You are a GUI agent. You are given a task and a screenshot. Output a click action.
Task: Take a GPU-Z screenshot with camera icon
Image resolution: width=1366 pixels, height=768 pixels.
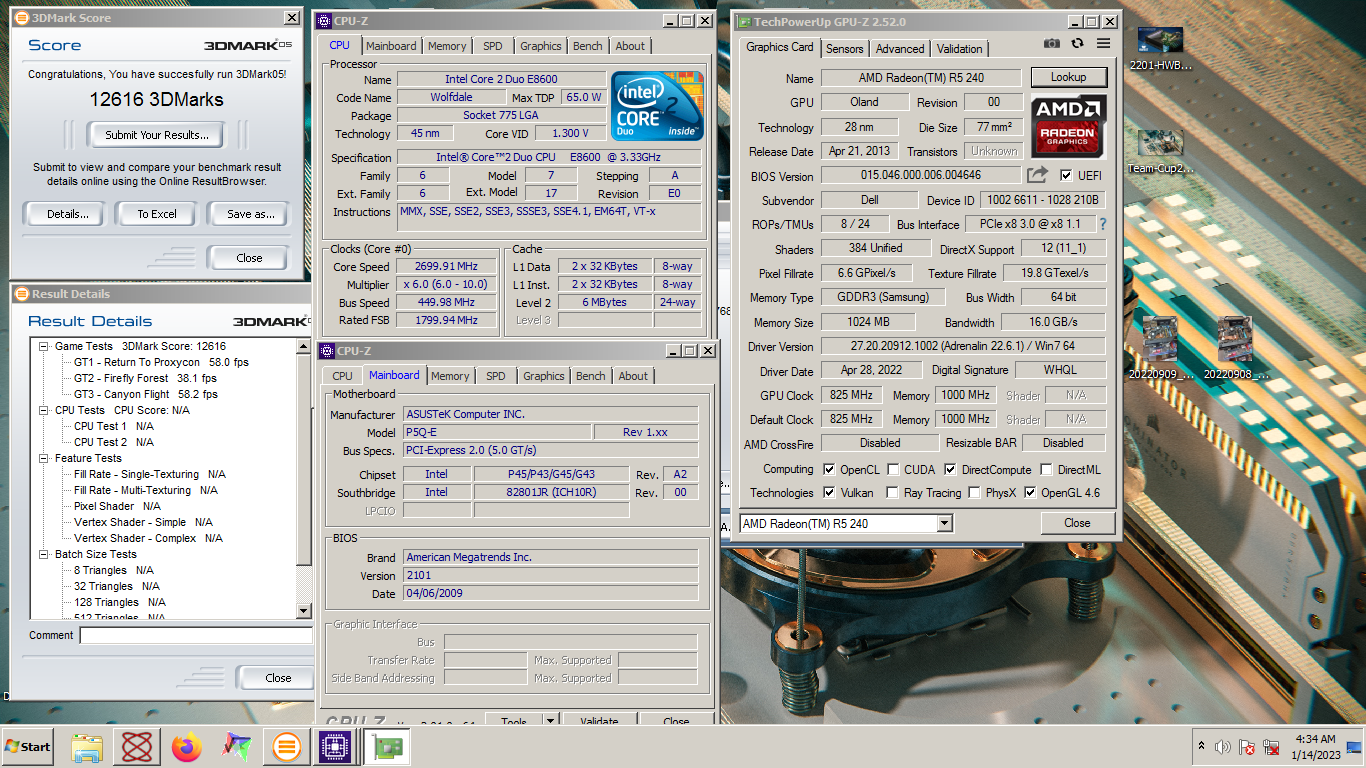(x=1052, y=43)
